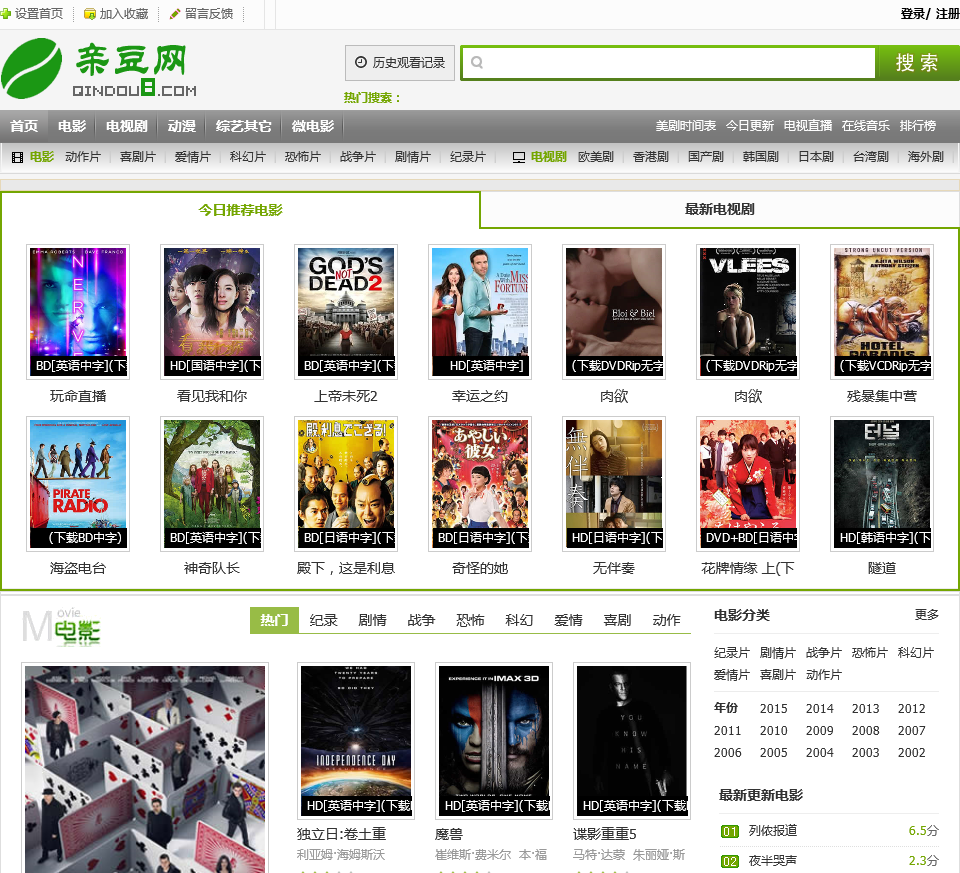The width and height of the screenshot is (960, 873).
Task: Filter movies by year 2002
Action: [912, 752]
